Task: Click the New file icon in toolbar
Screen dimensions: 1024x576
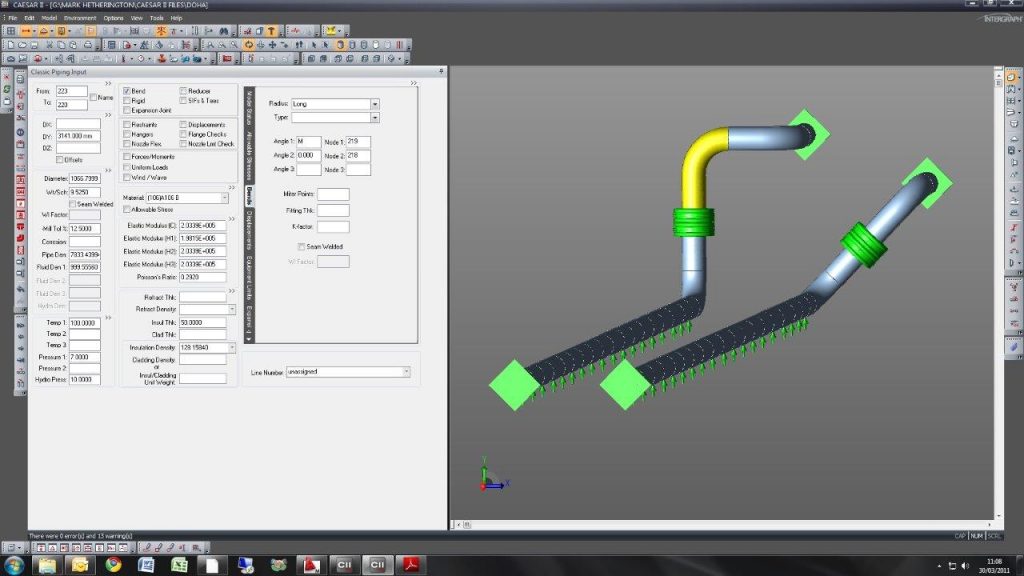Action: coord(10,45)
